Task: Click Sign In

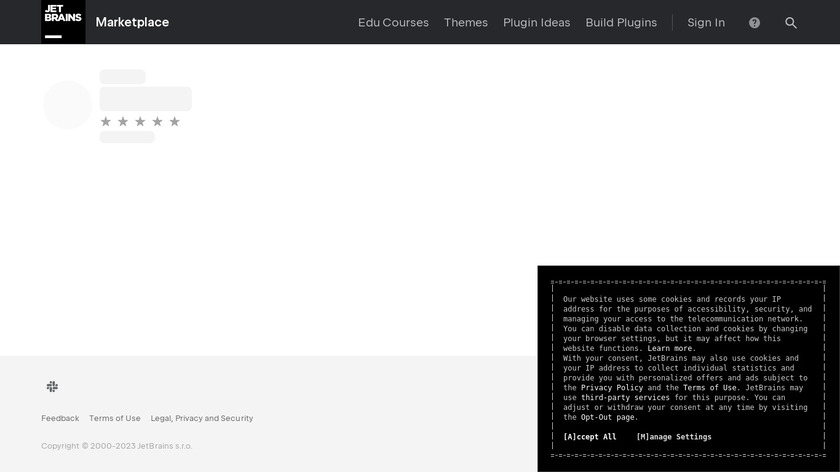Action: [706, 22]
